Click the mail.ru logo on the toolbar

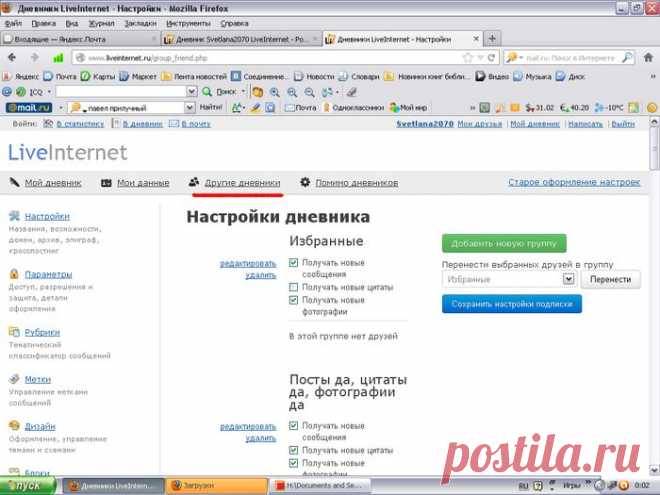[29, 108]
